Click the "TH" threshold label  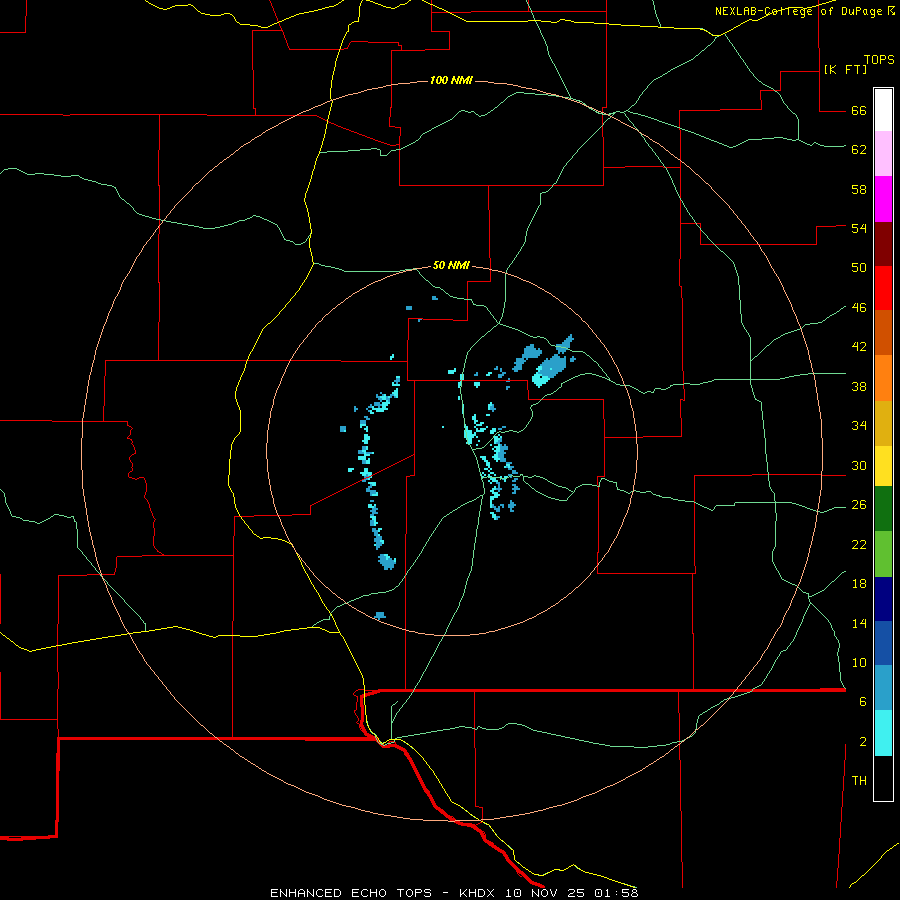tap(859, 780)
